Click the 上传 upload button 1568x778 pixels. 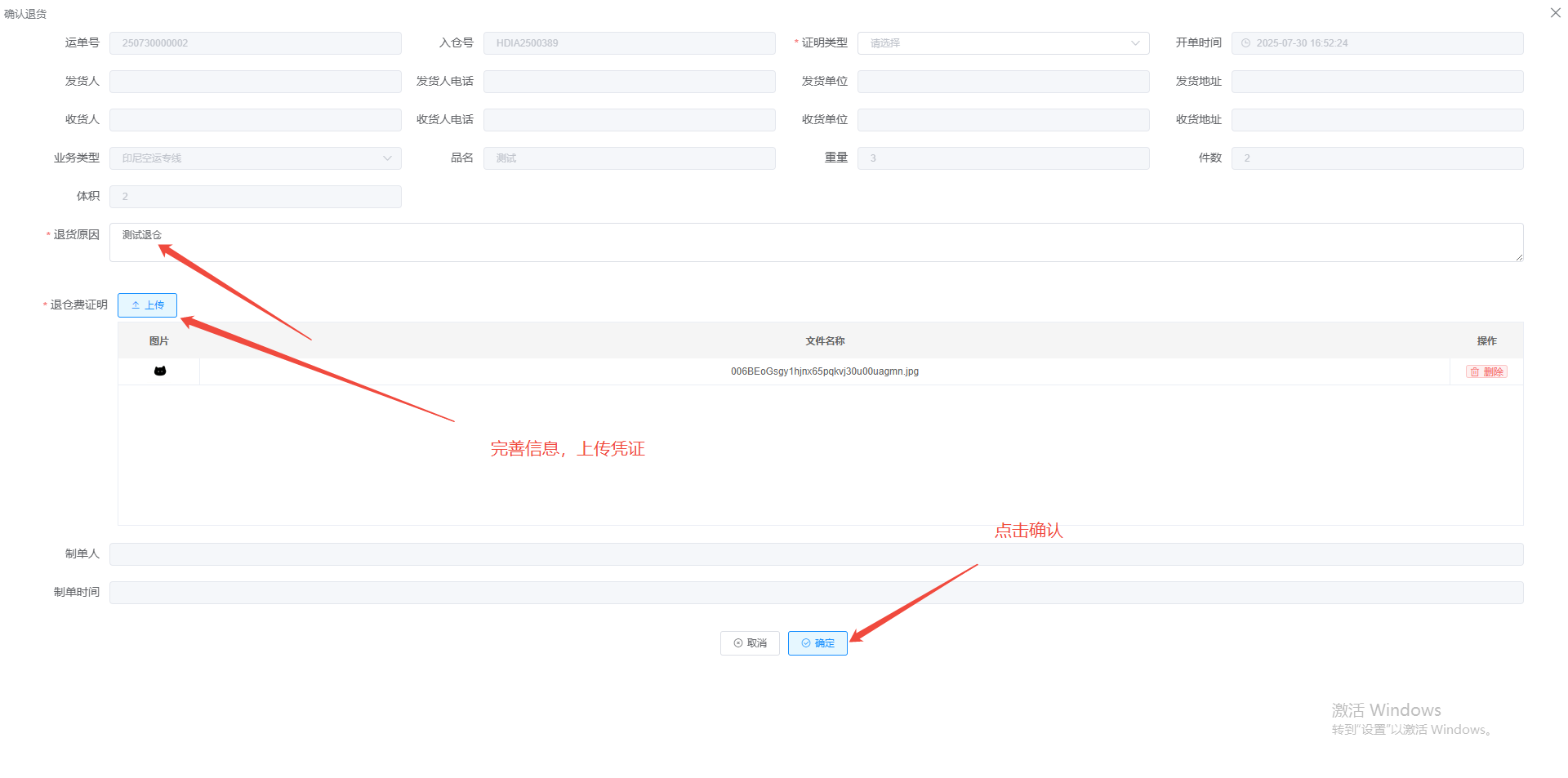coord(148,305)
